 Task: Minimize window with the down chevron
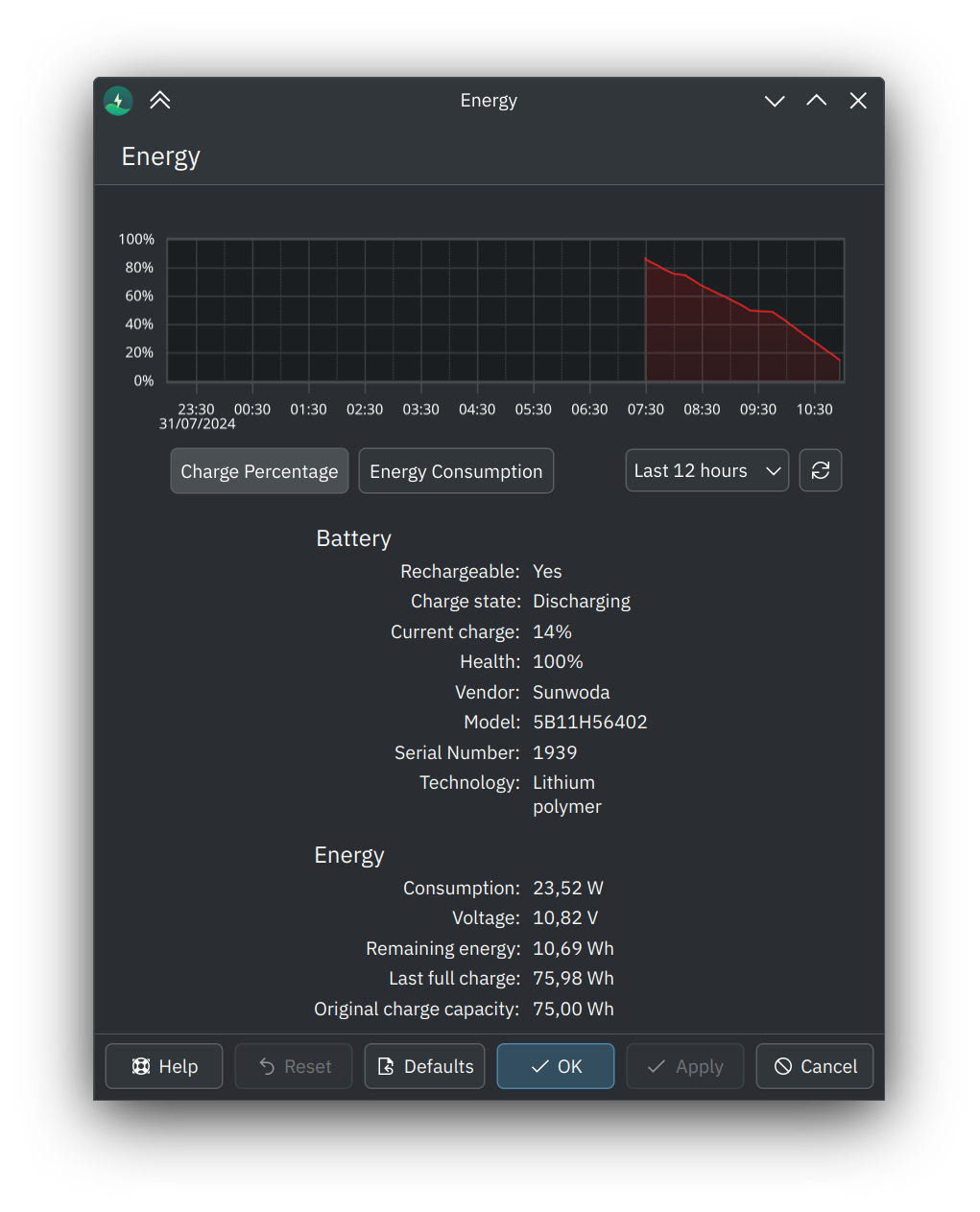click(x=775, y=101)
